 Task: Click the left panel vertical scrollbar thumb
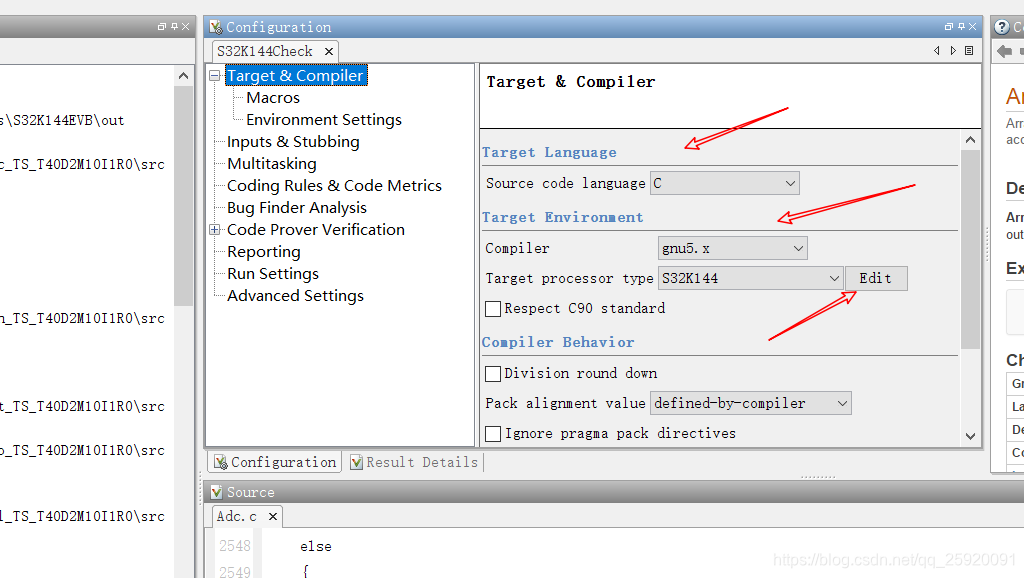pos(184,196)
